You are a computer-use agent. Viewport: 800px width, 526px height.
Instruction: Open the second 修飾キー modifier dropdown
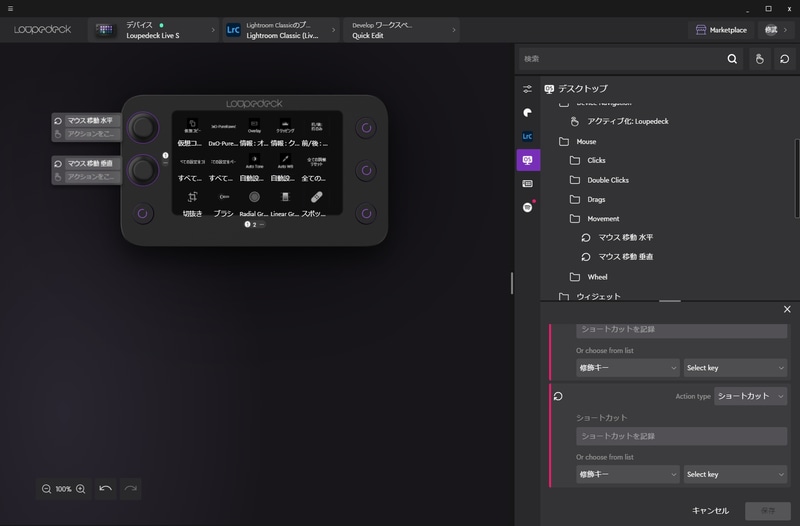[628, 474]
